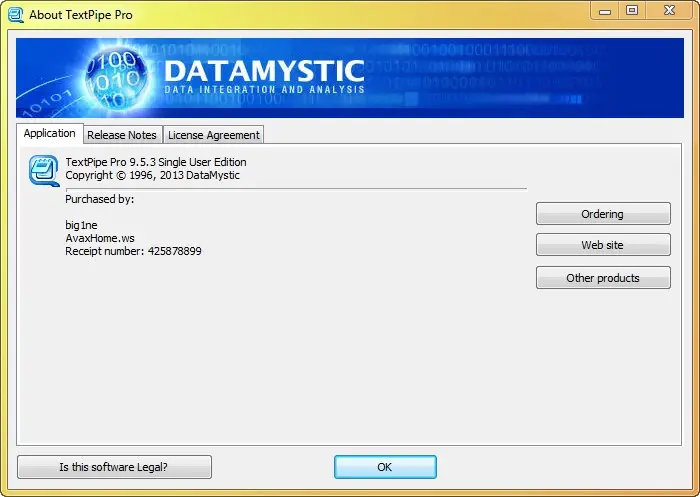Image resolution: width=700 pixels, height=497 pixels.
Task: Select the Application tab
Action: pos(50,133)
